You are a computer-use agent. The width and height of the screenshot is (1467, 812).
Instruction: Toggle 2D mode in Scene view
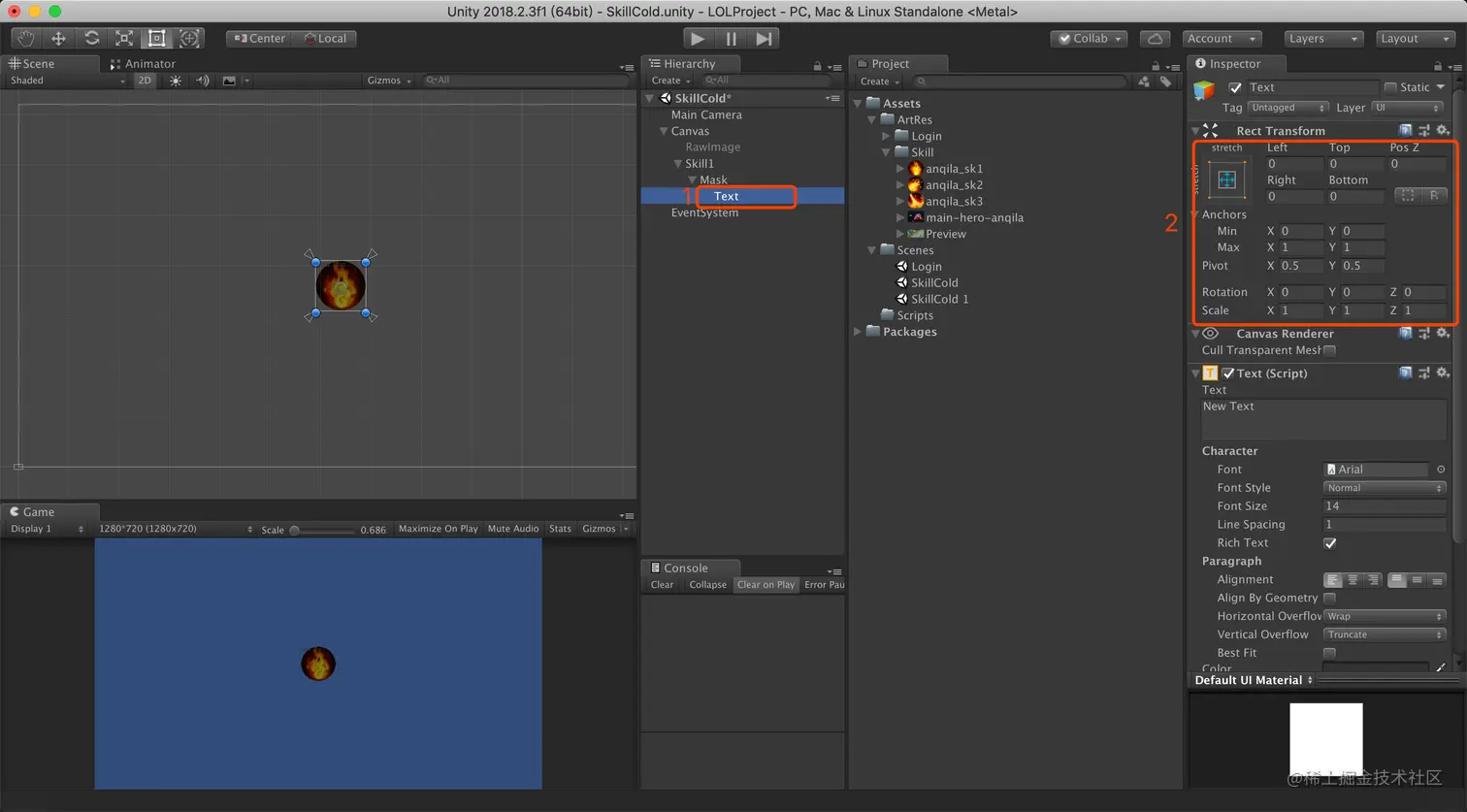pos(145,81)
